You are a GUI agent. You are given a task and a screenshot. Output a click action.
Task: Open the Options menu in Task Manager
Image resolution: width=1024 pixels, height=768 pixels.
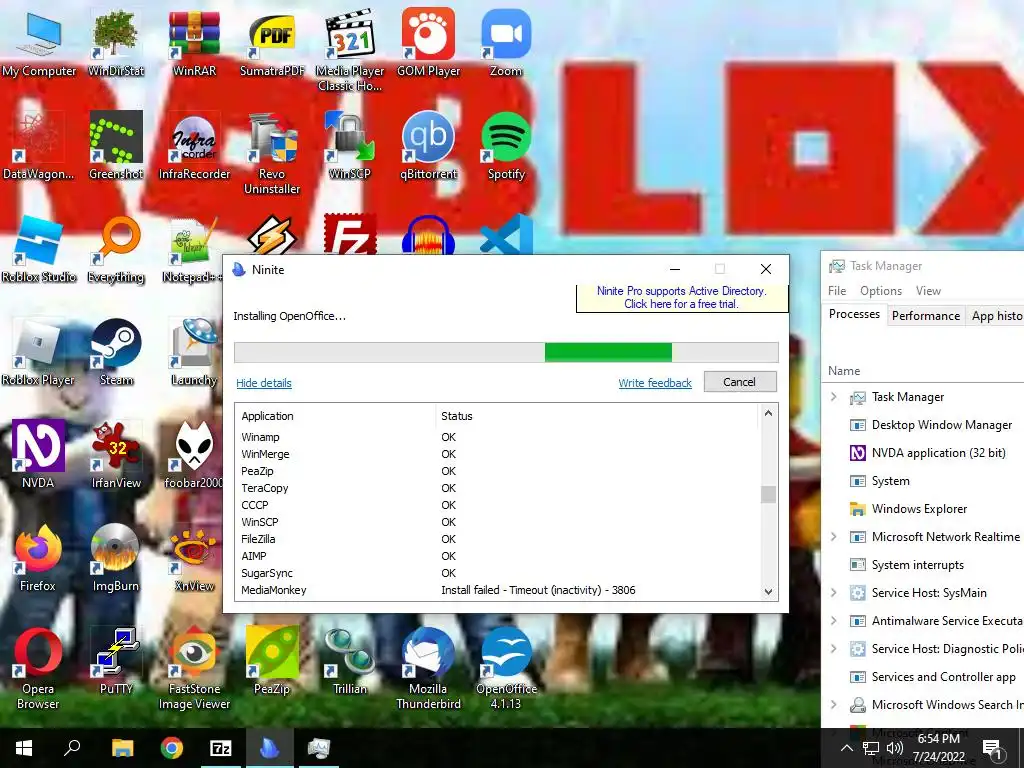click(881, 291)
